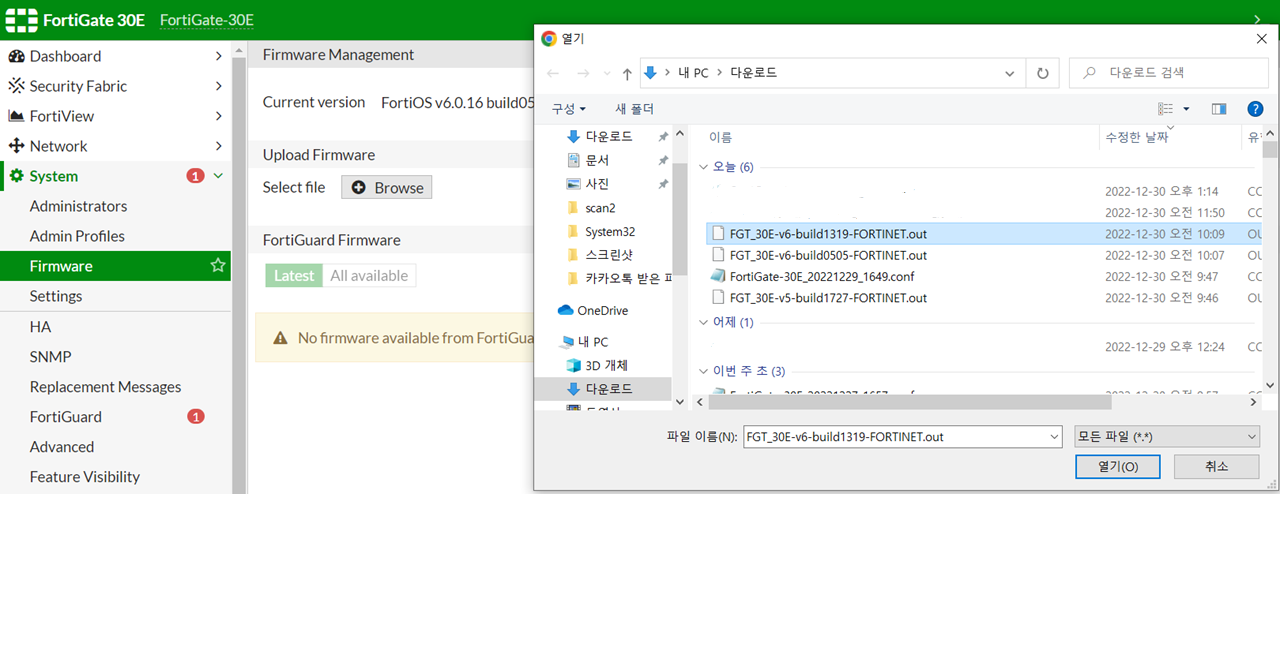
Task: Go up one folder level
Action: coord(627,73)
